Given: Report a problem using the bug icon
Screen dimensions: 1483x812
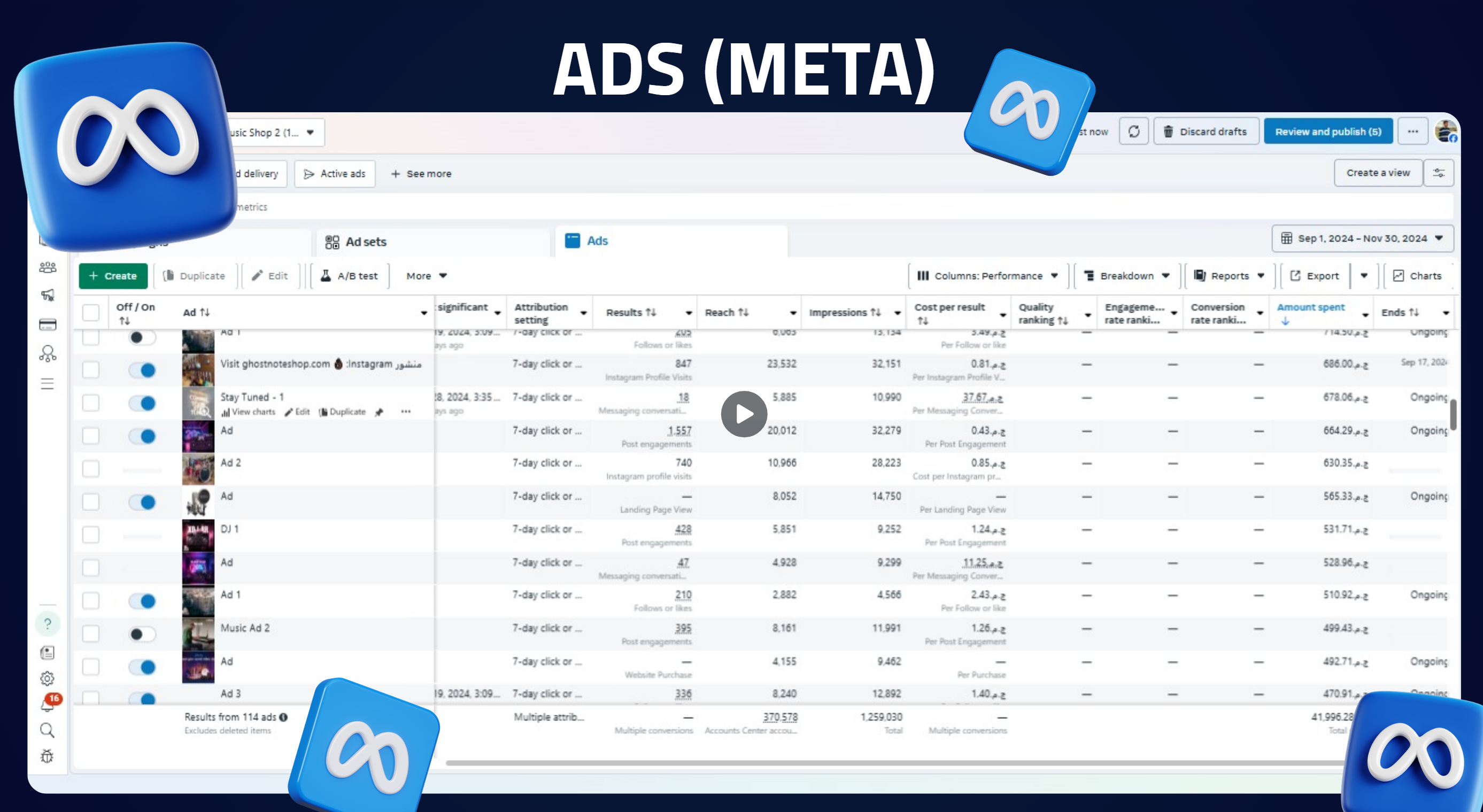Looking at the screenshot, I should click(x=48, y=755).
